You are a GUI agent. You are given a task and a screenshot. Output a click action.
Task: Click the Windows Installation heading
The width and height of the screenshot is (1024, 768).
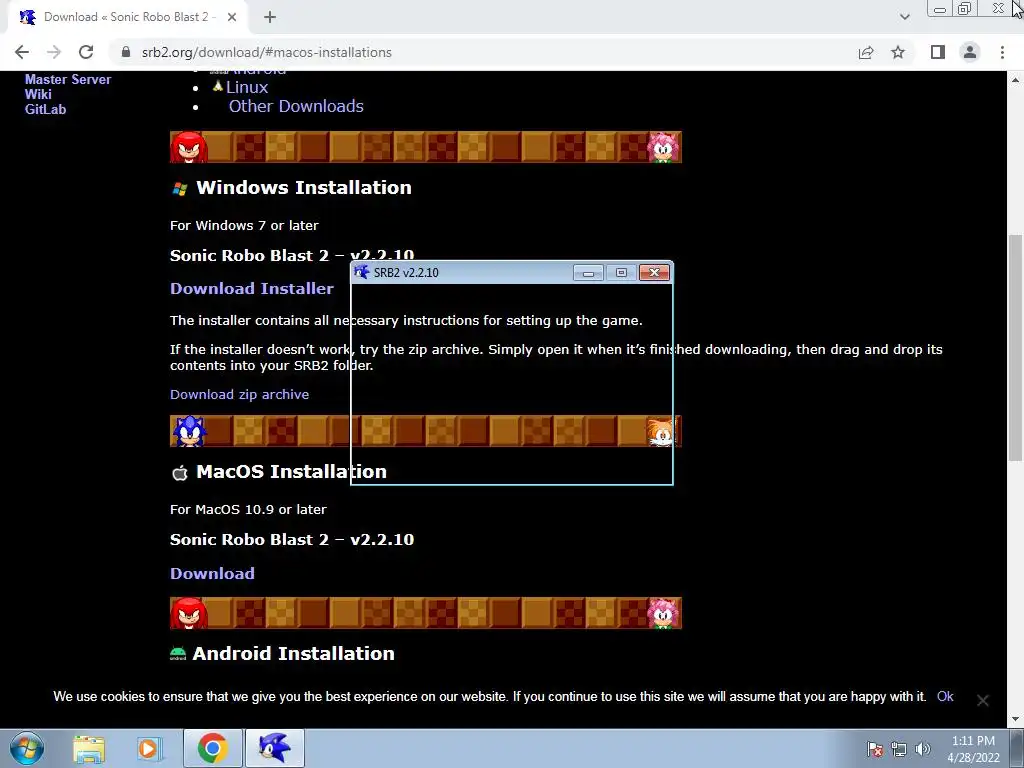coord(304,187)
